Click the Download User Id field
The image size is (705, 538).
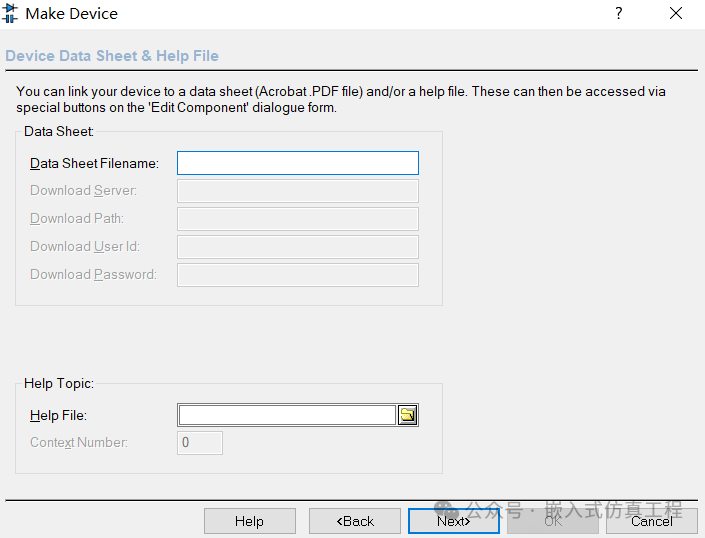click(298, 247)
